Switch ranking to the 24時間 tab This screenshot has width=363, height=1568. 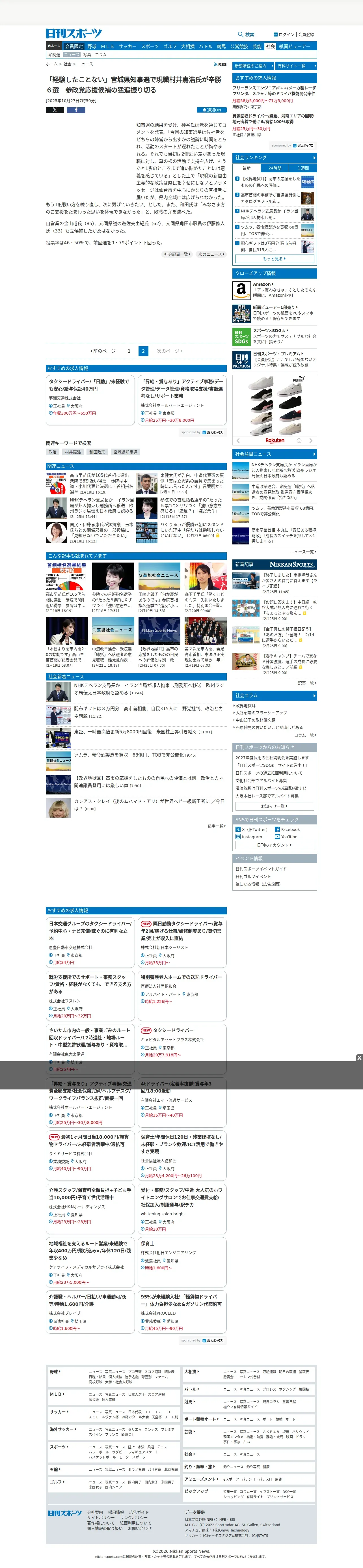click(x=275, y=168)
